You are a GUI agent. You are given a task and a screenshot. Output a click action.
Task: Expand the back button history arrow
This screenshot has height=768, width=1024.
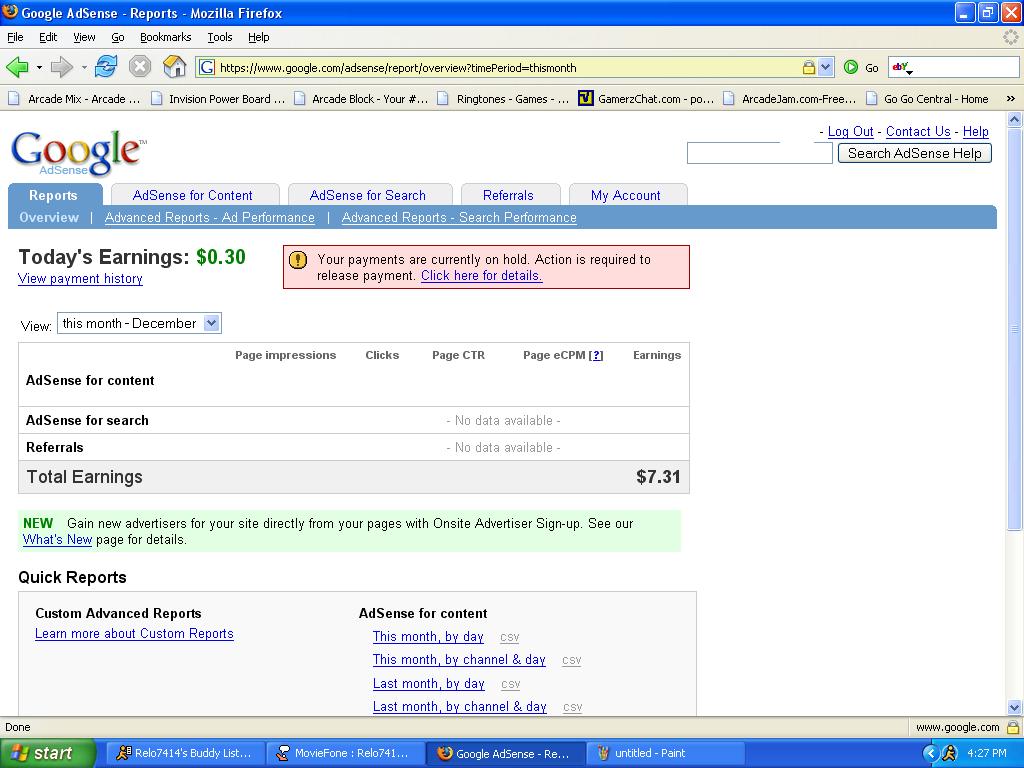tap(39, 67)
